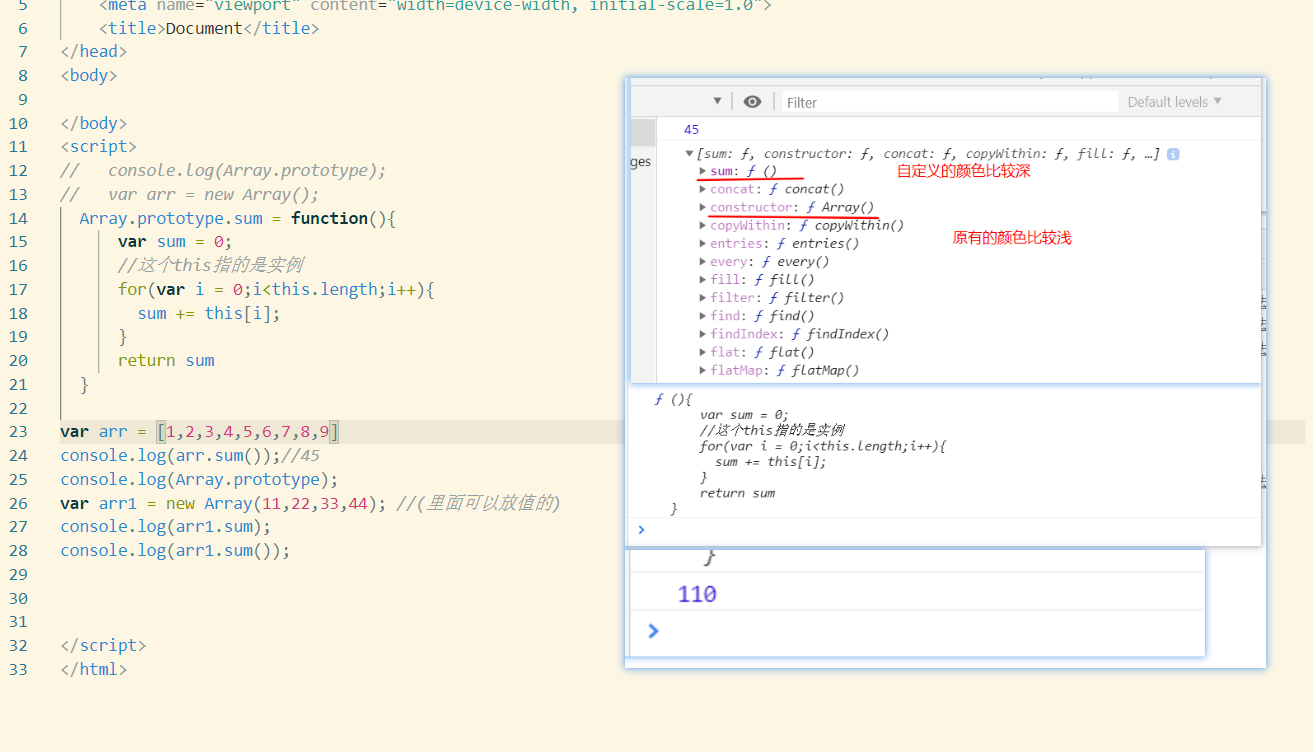Expand the copyWithin property triangle
Screen dimensions: 1313x752
(703, 225)
